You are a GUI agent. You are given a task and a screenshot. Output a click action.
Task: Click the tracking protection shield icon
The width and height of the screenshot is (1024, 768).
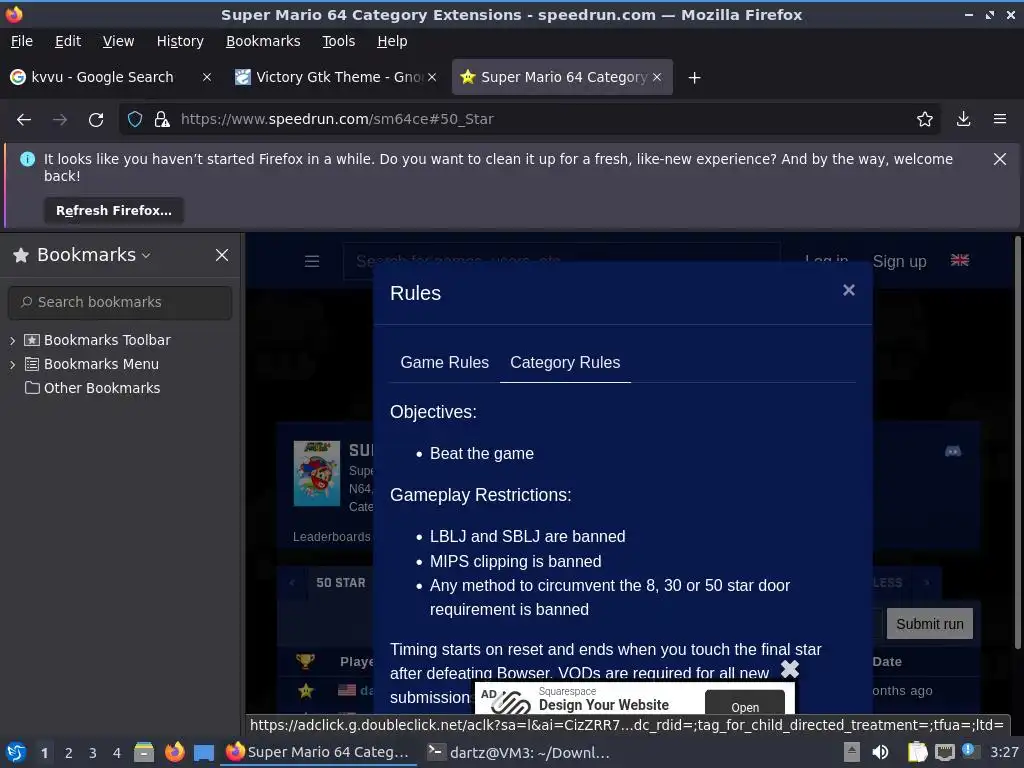pyautogui.click(x=135, y=120)
